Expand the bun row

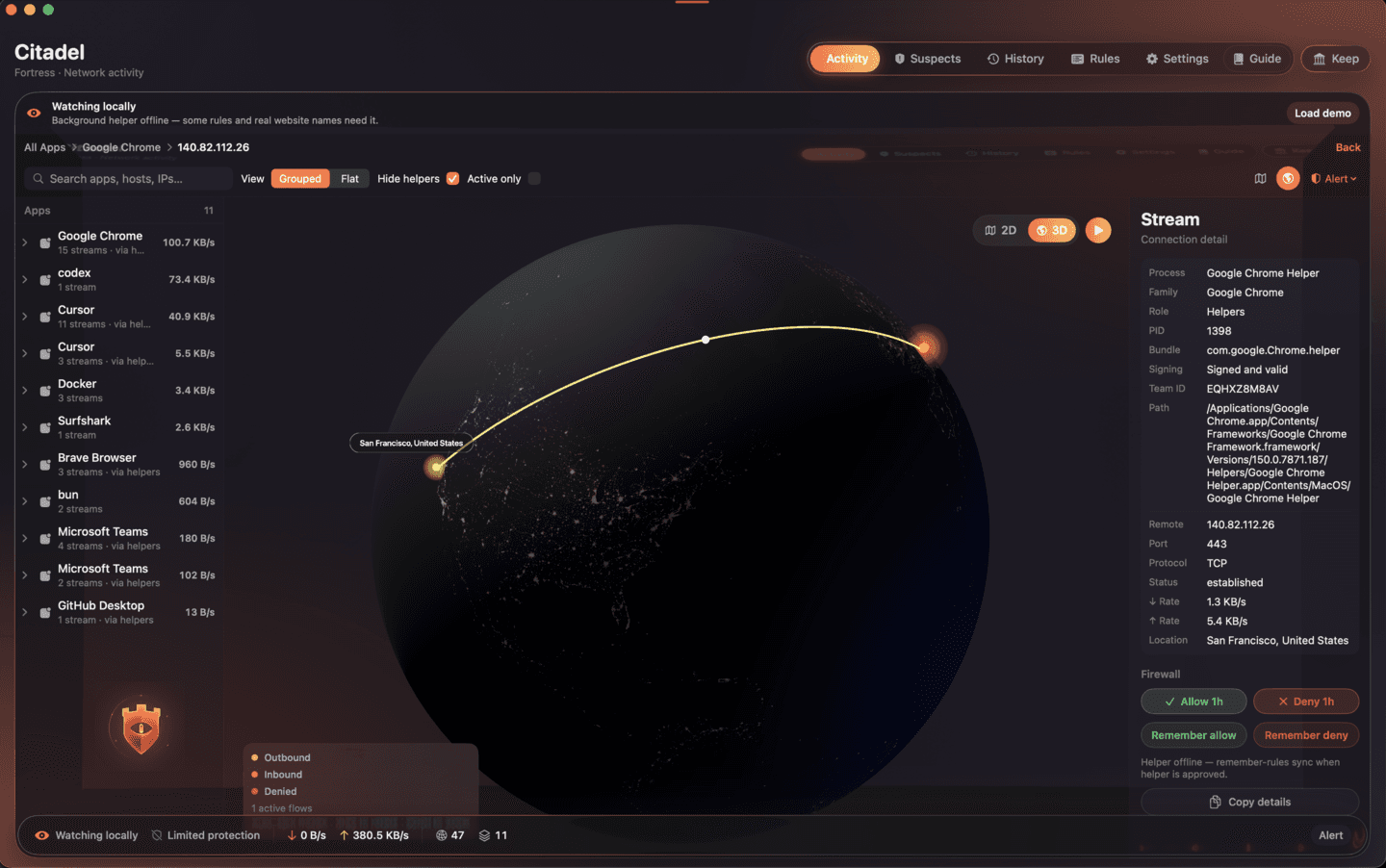pyautogui.click(x=25, y=501)
